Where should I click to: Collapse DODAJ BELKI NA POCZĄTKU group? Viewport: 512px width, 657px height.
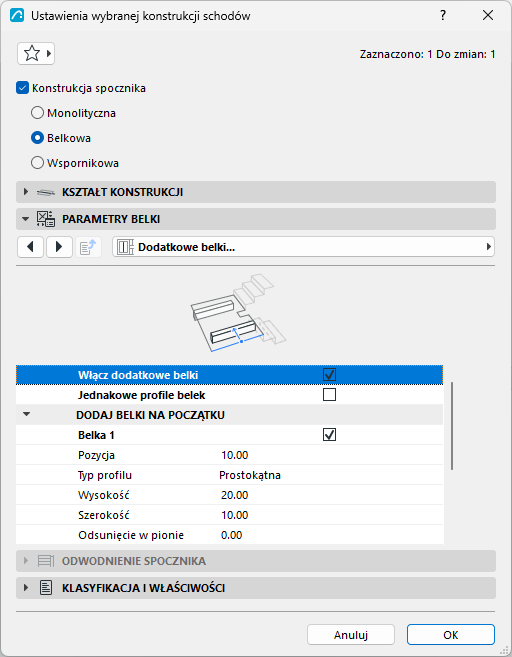(x=26, y=414)
